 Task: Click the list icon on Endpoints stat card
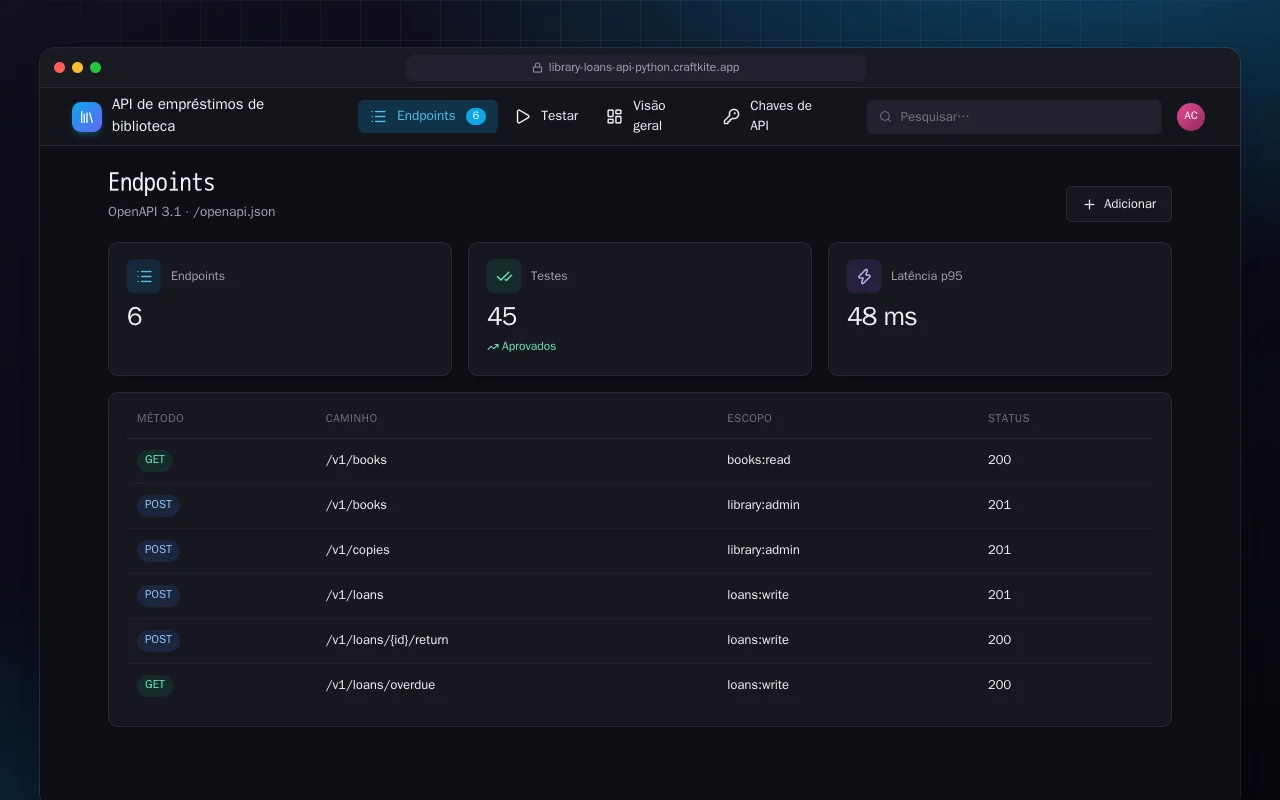pos(144,276)
